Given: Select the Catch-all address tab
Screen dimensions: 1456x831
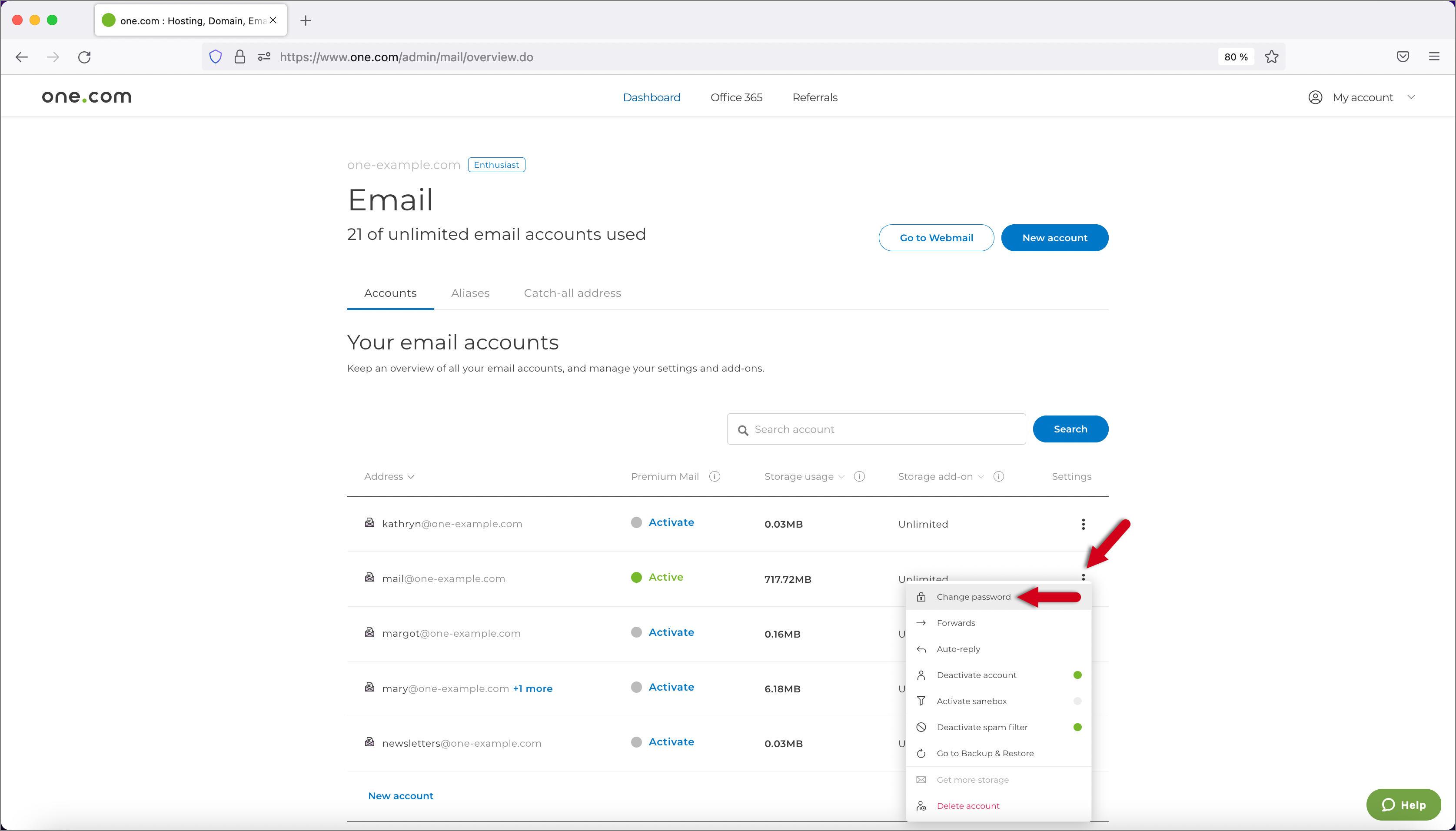Looking at the screenshot, I should [572, 293].
